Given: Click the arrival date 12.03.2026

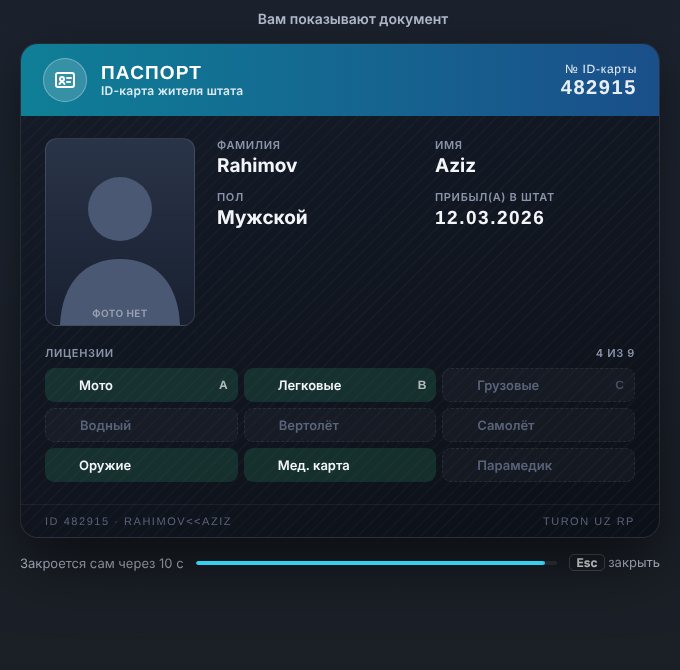Looking at the screenshot, I should pyautogui.click(x=489, y=218).
